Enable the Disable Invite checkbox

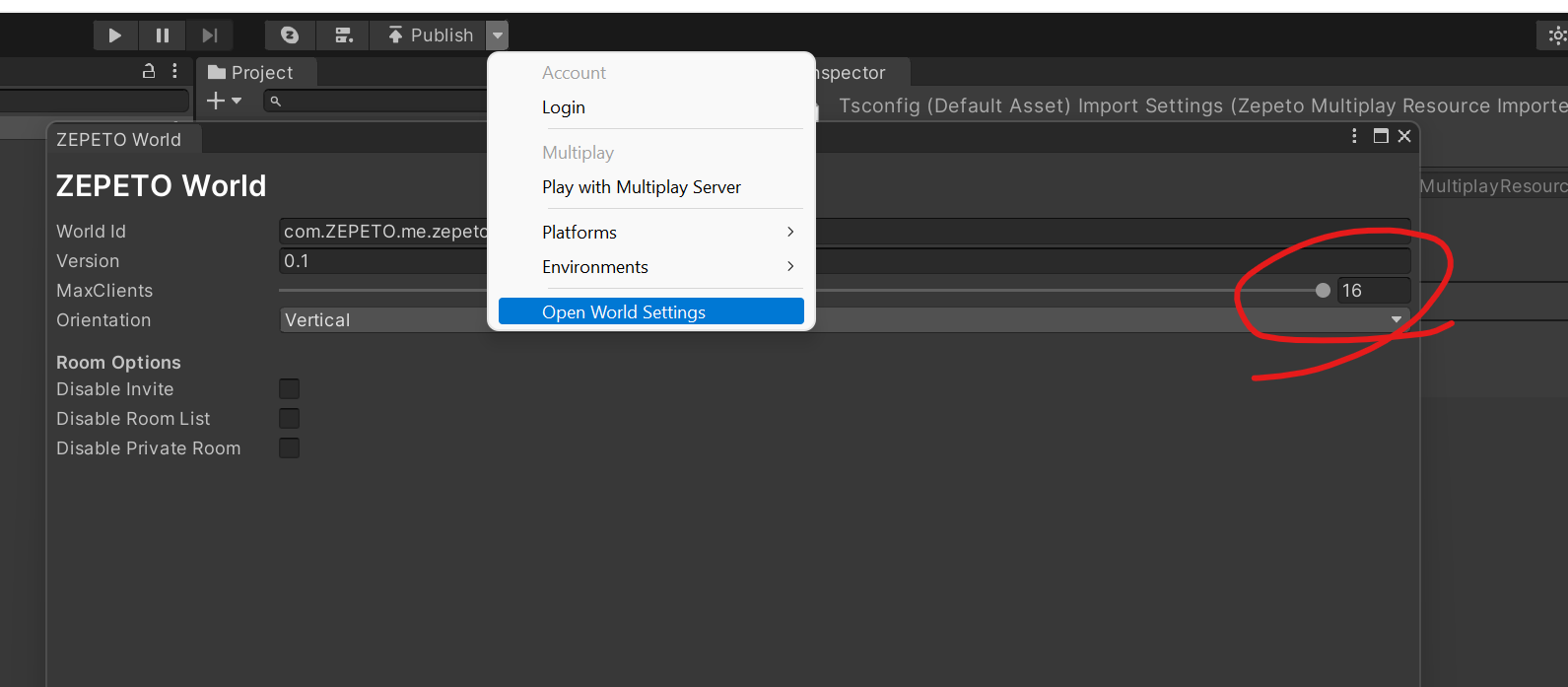[x=289, y=389]
